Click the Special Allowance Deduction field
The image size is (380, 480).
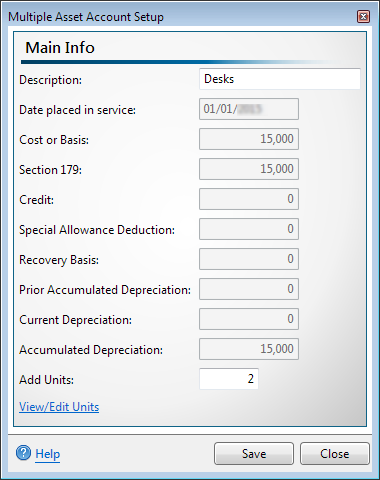[x=249, y=229]
